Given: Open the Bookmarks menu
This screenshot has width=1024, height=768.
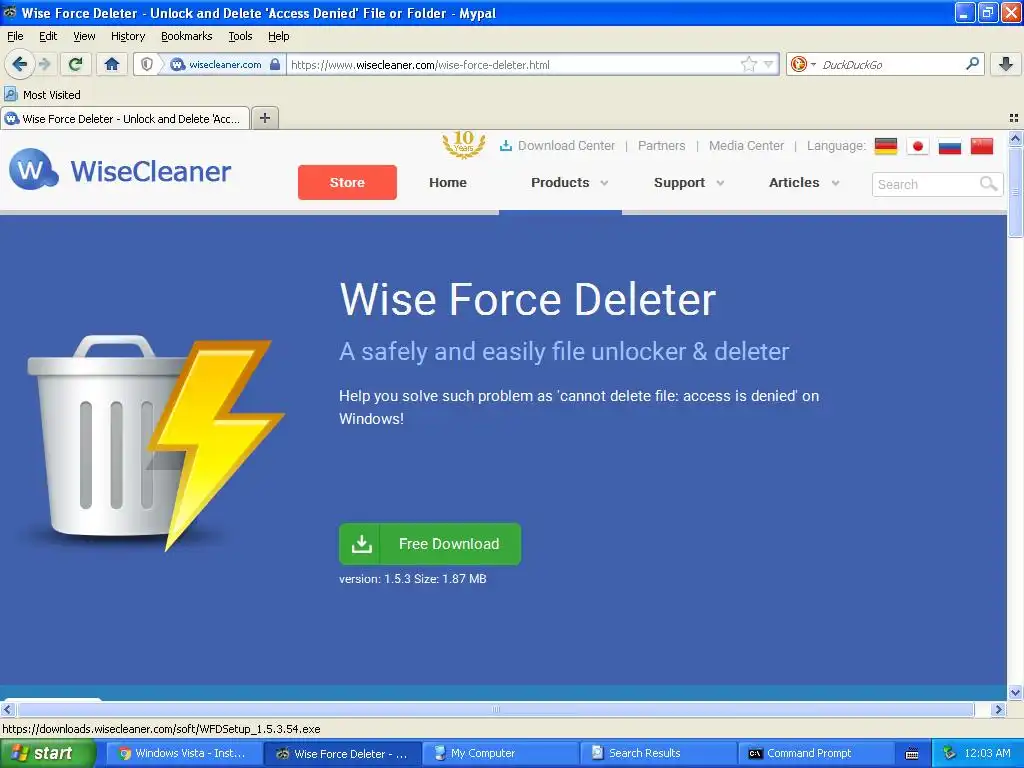Looking at the screenshot, I should [186, 36].
